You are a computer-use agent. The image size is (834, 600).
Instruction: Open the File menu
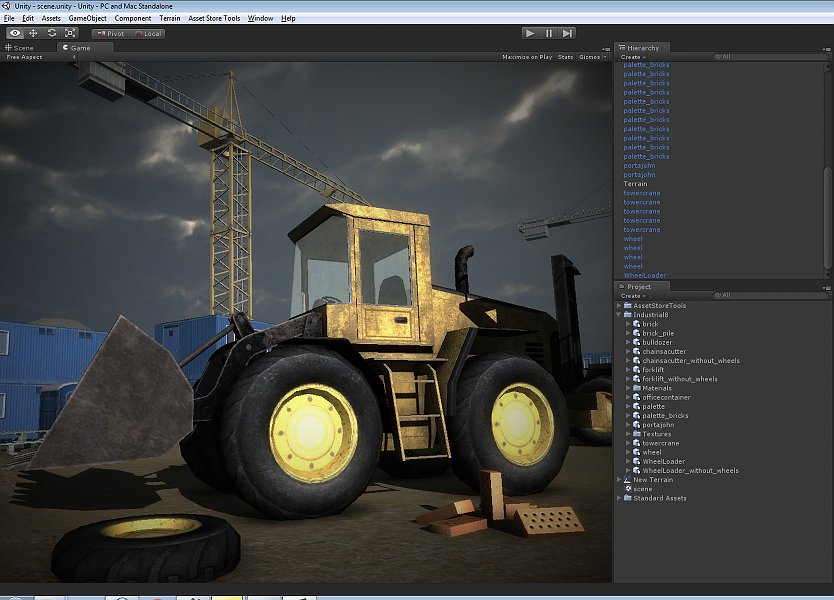[9, 18]
